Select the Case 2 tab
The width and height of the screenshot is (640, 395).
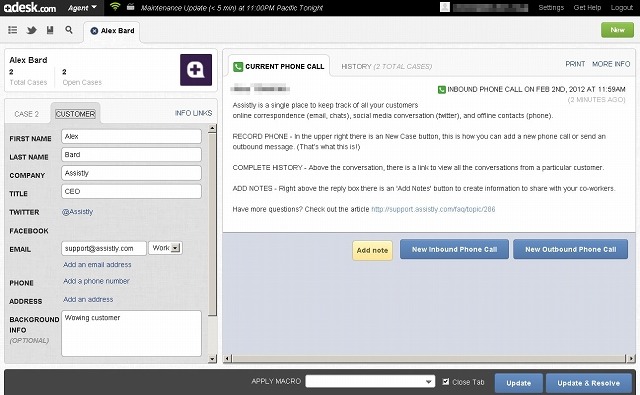pyautogui.click(x=27, y=114)
